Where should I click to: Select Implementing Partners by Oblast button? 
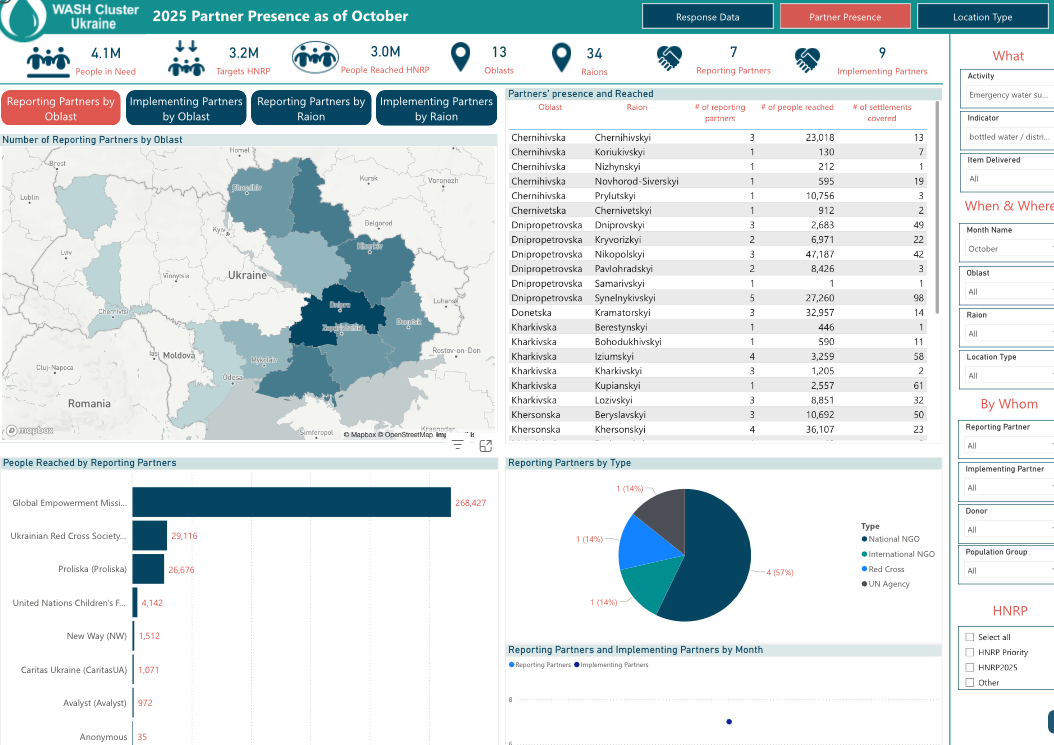pos(186,108)
